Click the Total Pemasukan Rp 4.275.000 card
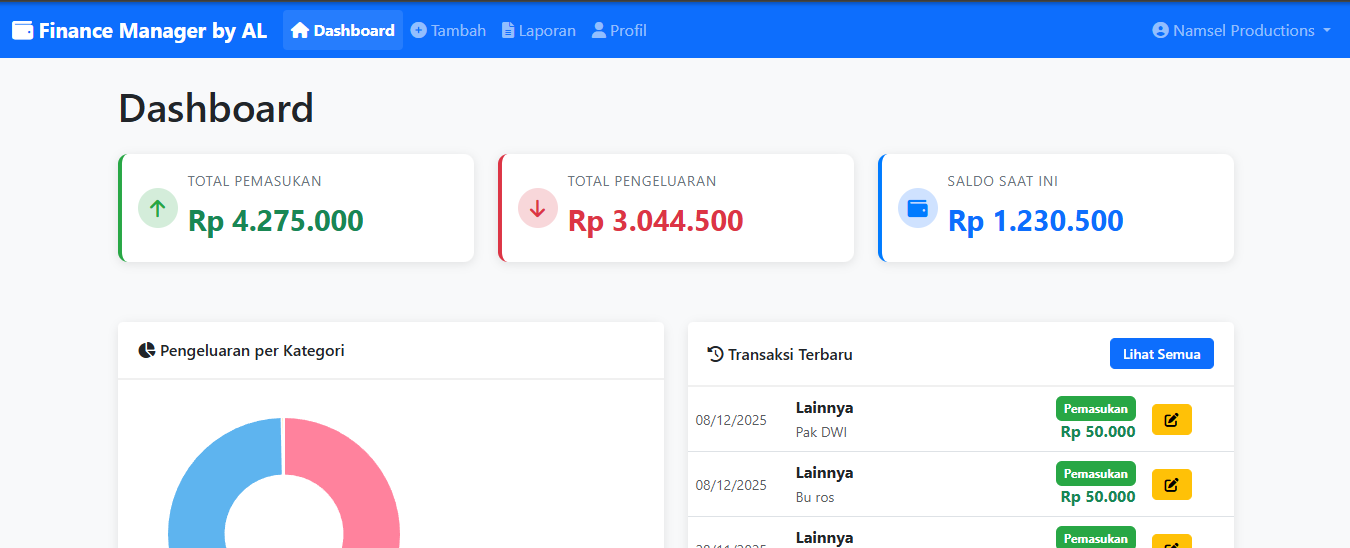Screen dimensions: 1350x548 click(296, 208)
